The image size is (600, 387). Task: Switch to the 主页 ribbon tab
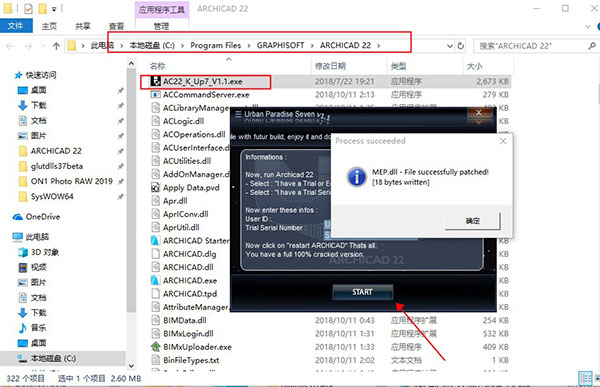click(x=49, y=26)
